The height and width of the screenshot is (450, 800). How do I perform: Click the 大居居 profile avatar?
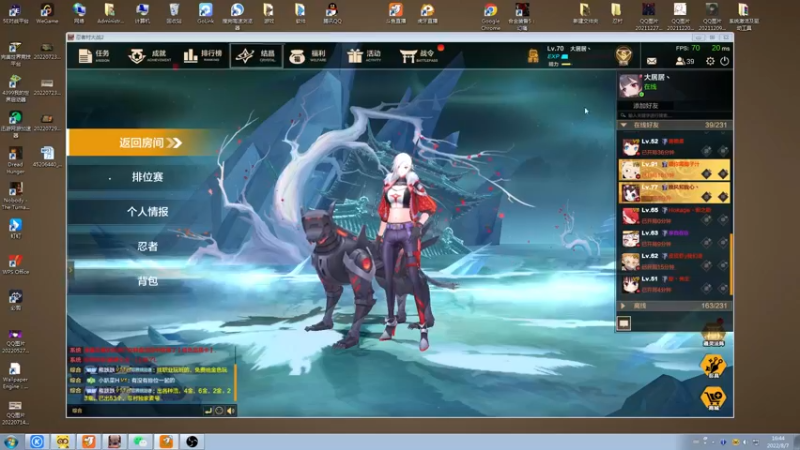click(630, 85)
